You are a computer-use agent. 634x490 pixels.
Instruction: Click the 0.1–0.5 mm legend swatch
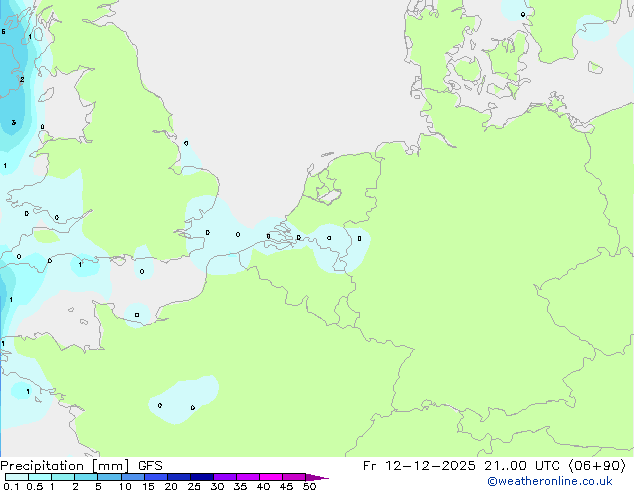coord(17,477)
